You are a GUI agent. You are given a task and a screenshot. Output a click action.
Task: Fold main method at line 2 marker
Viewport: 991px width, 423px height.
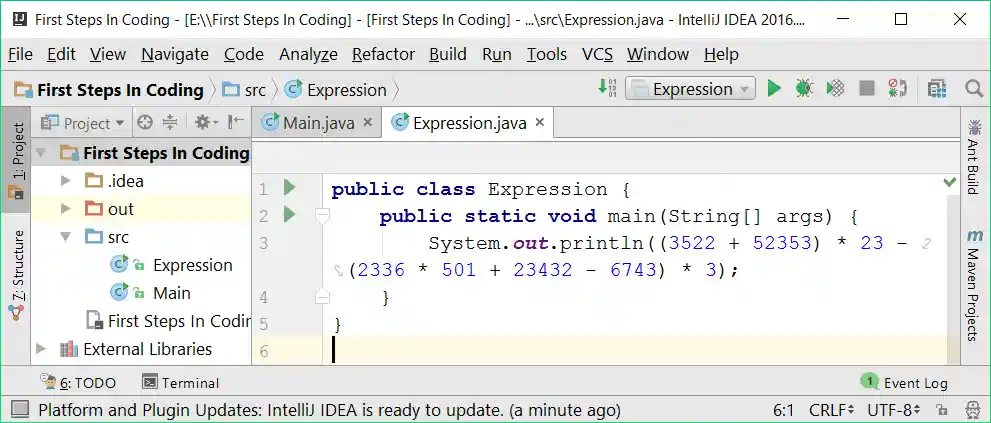pos(322,216)
